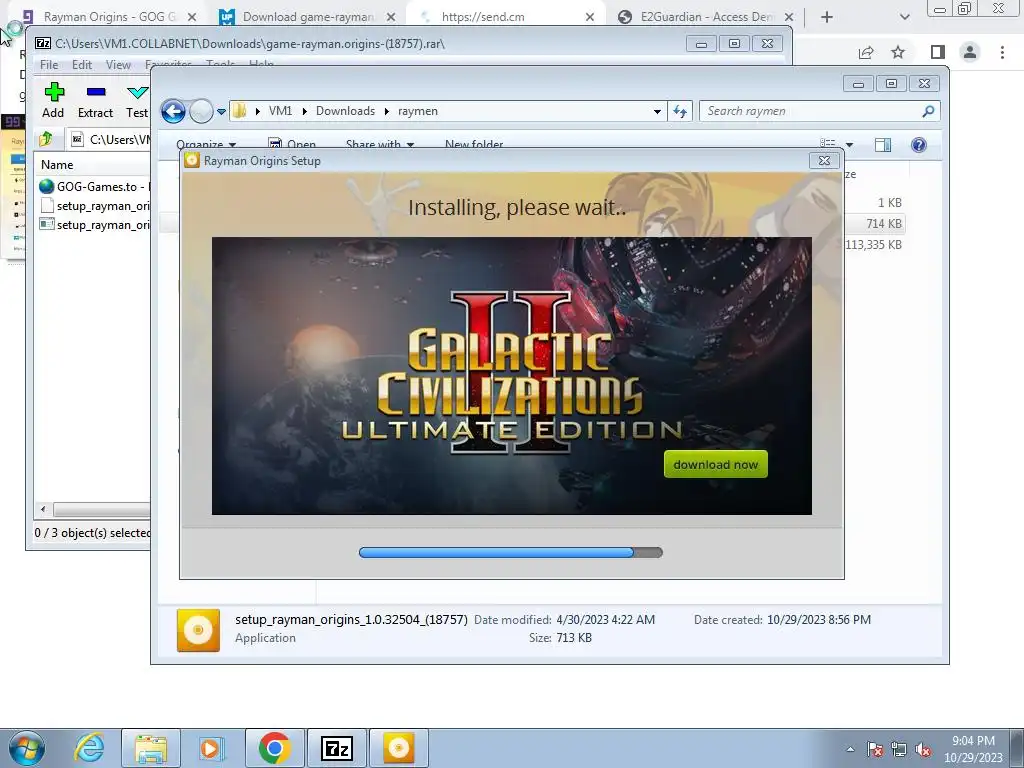Click the Explorer help icon
Screen dimensions: 1024x768
pos(919,144)
